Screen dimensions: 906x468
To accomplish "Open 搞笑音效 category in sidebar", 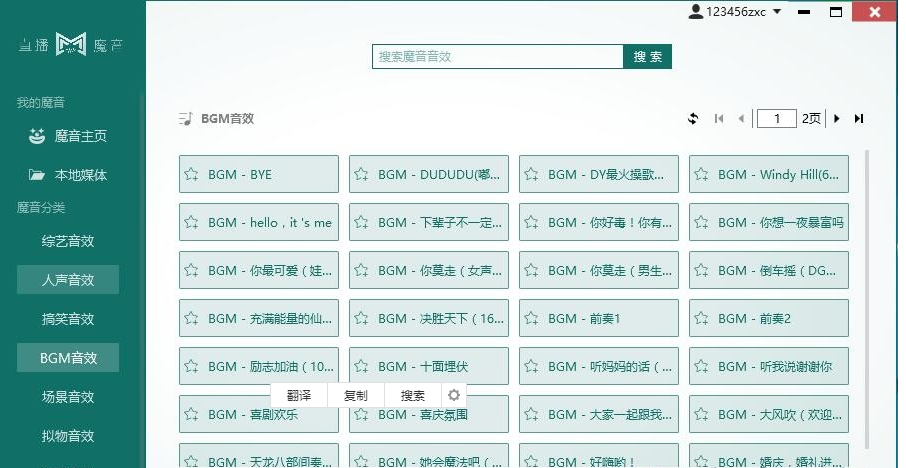I will coord(68,319).
